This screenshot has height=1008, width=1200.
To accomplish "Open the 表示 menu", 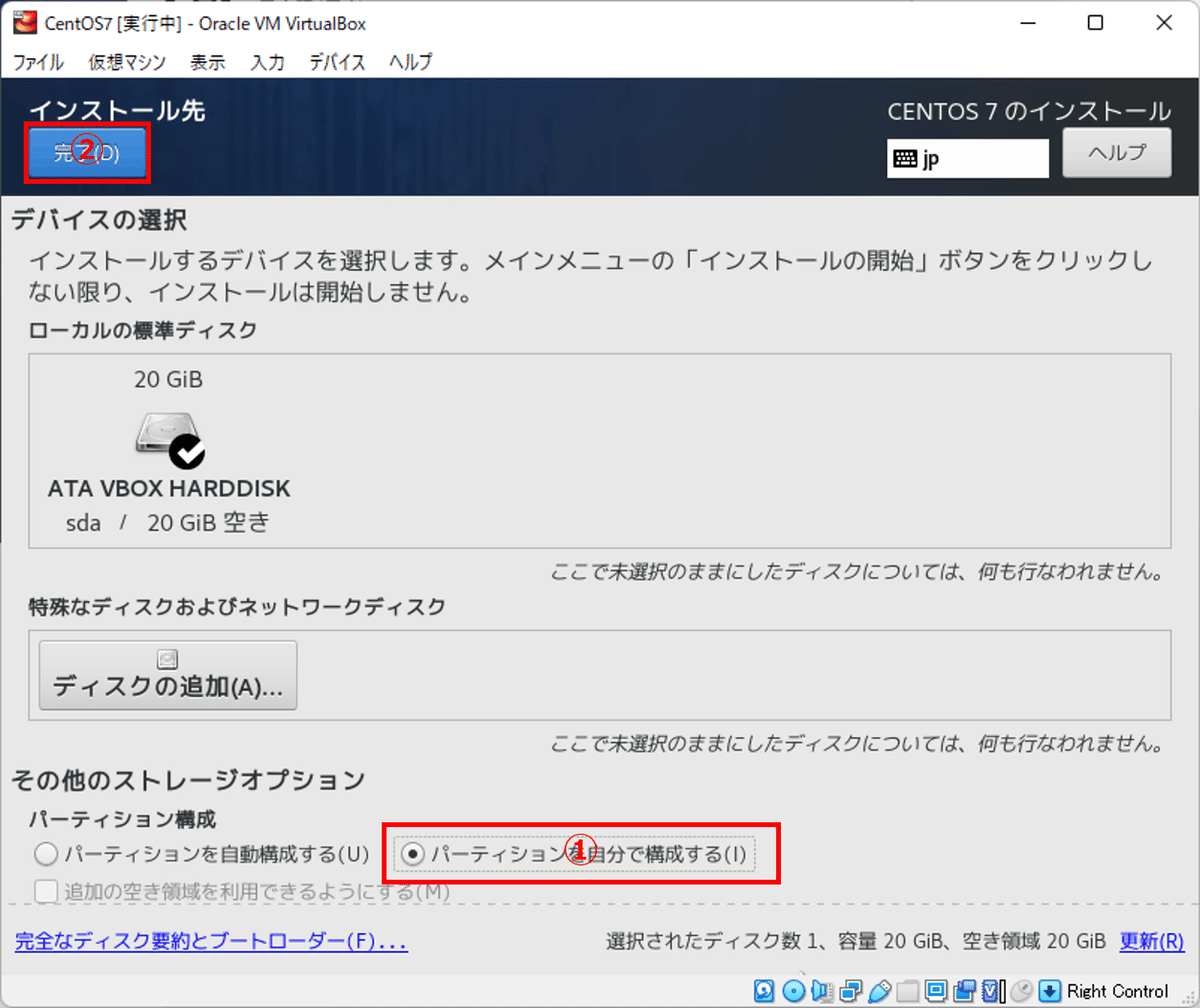I will [207, 62].
